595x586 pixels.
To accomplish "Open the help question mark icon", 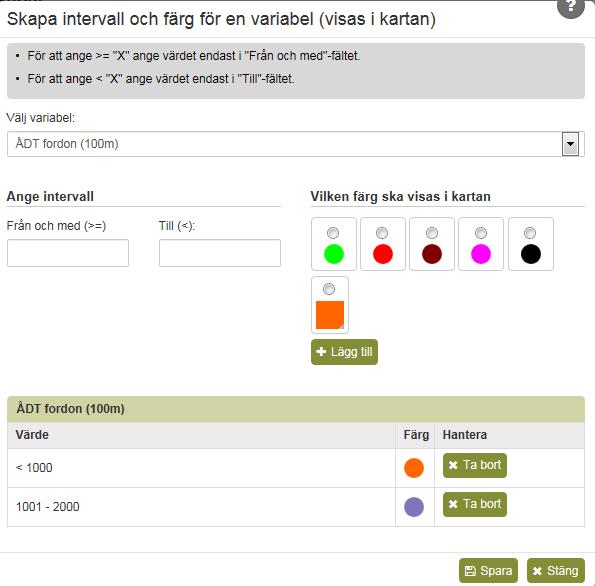I will [x=571, y=7].
